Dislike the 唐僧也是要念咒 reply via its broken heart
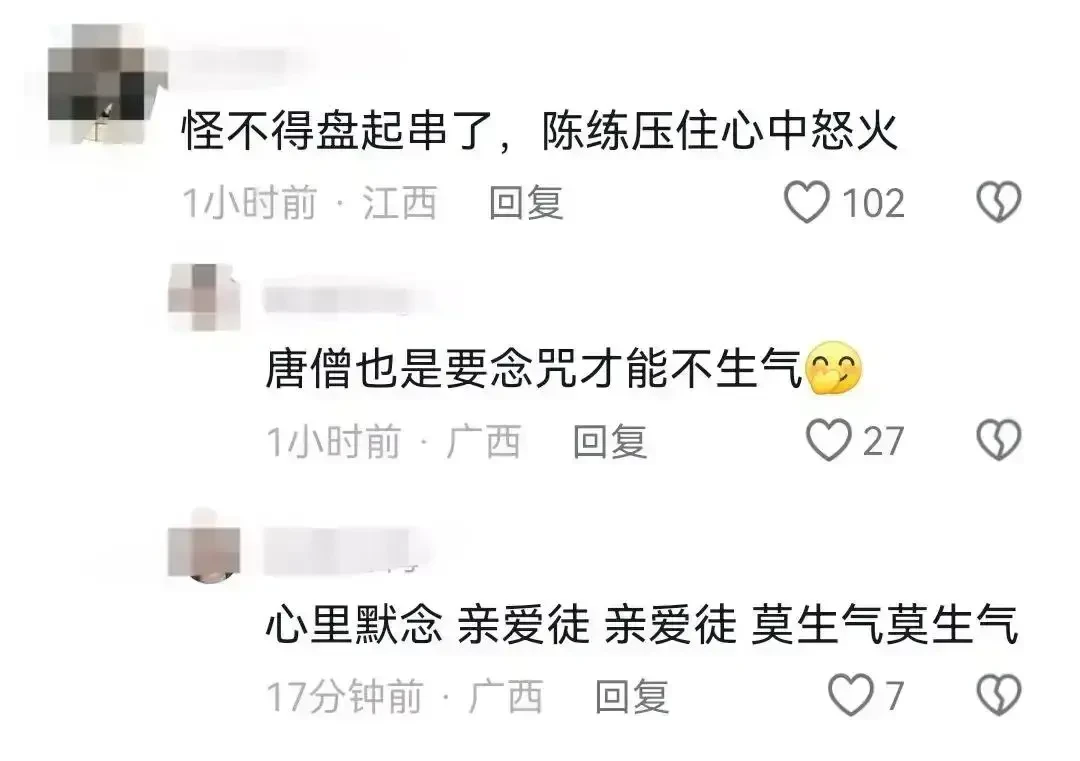Image resolution: width=1080 pixels, height=761 pixels. tap(999, 441)
